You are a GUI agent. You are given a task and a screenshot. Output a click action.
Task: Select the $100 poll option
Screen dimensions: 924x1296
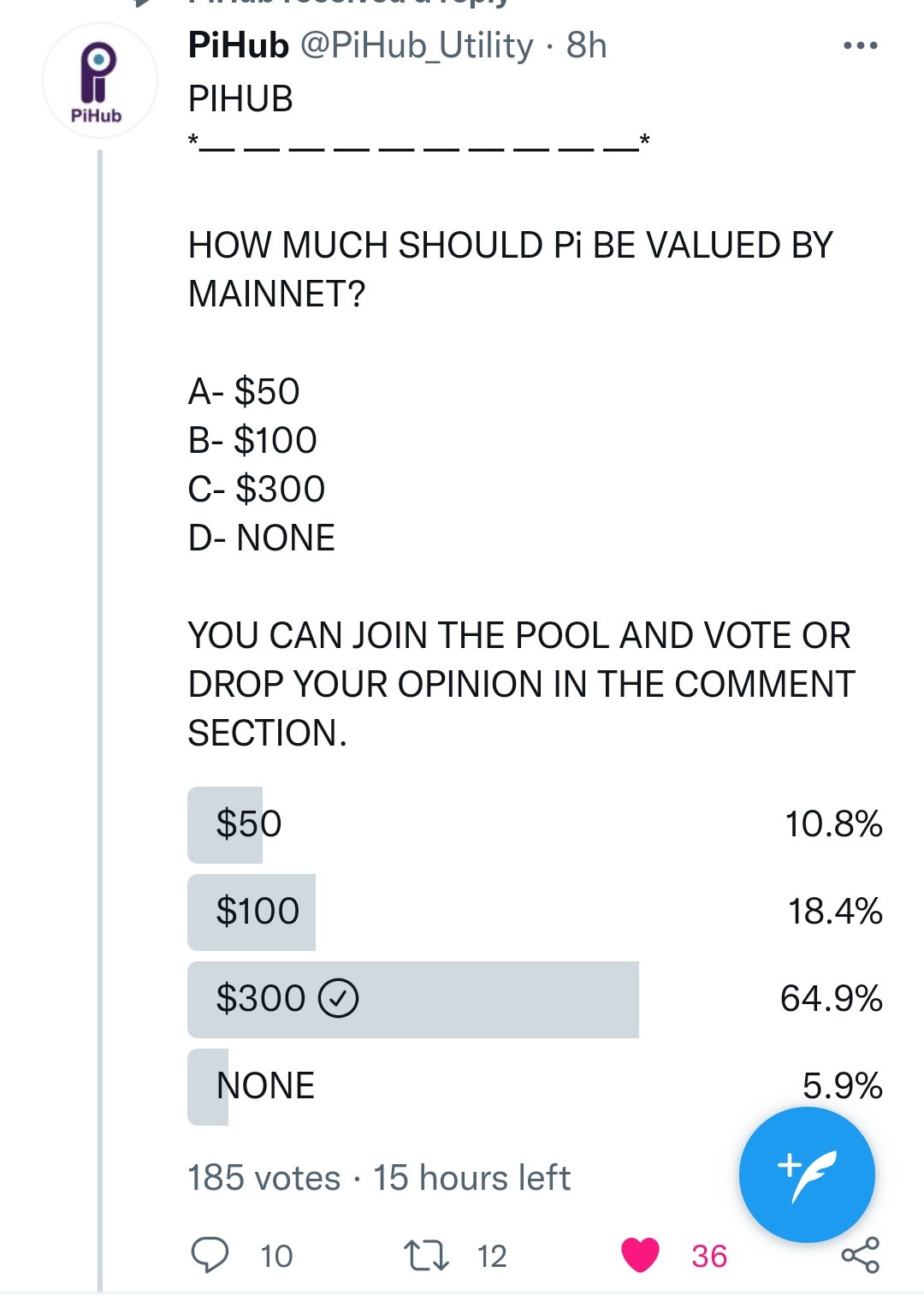pos(535,912)
